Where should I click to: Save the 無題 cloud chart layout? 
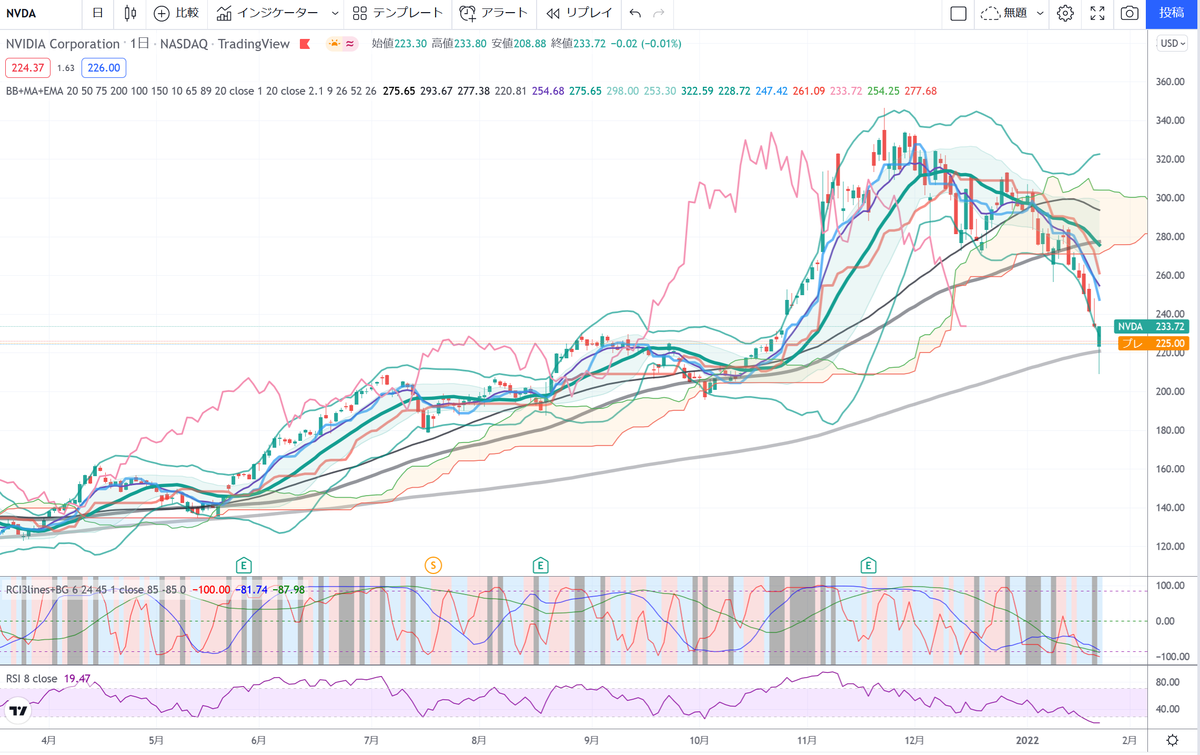point(1003,13)
